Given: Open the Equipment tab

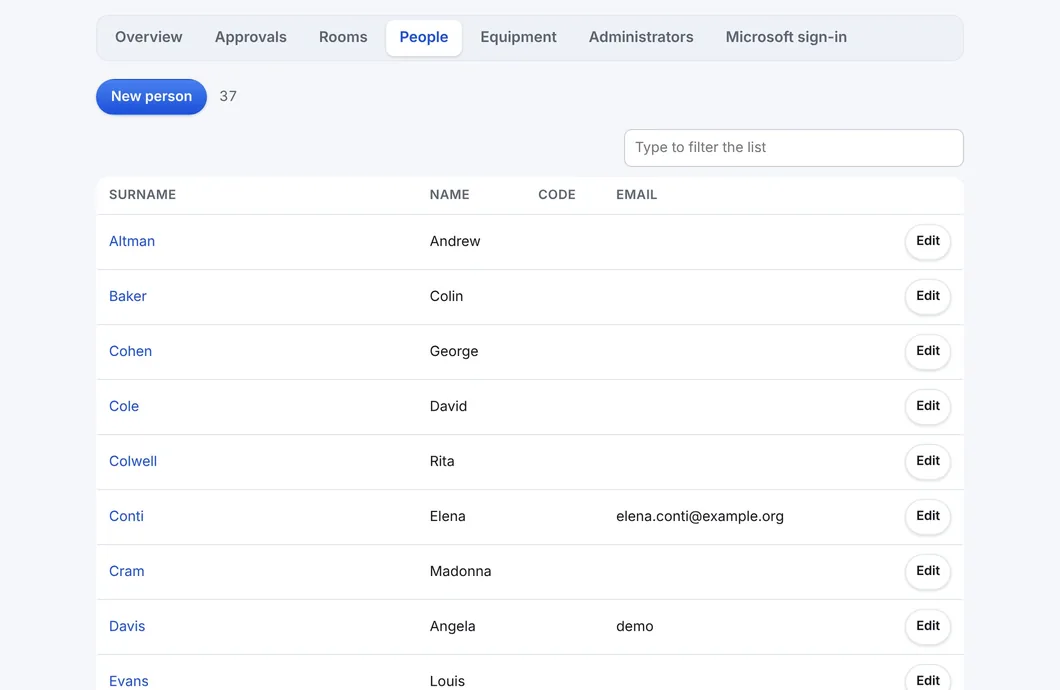Looking at the screenshot, I should (x=519, y=37).
